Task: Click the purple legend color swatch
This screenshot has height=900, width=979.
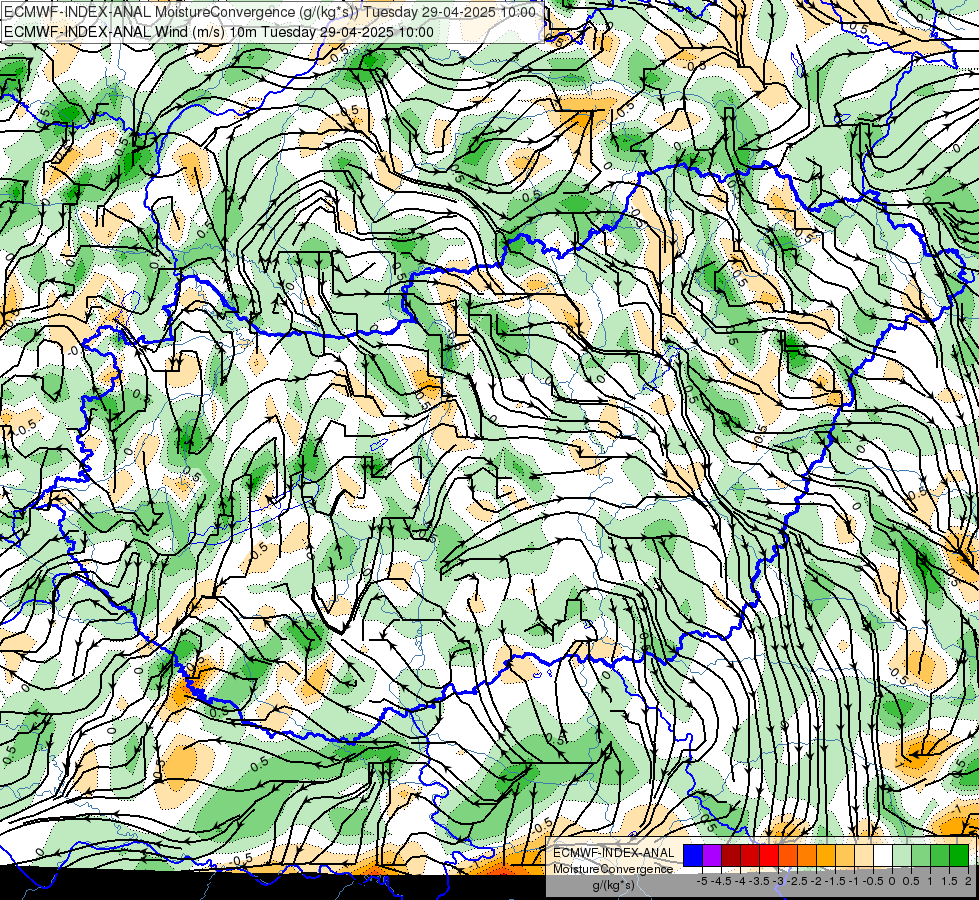Action: [x=712, y=856]
